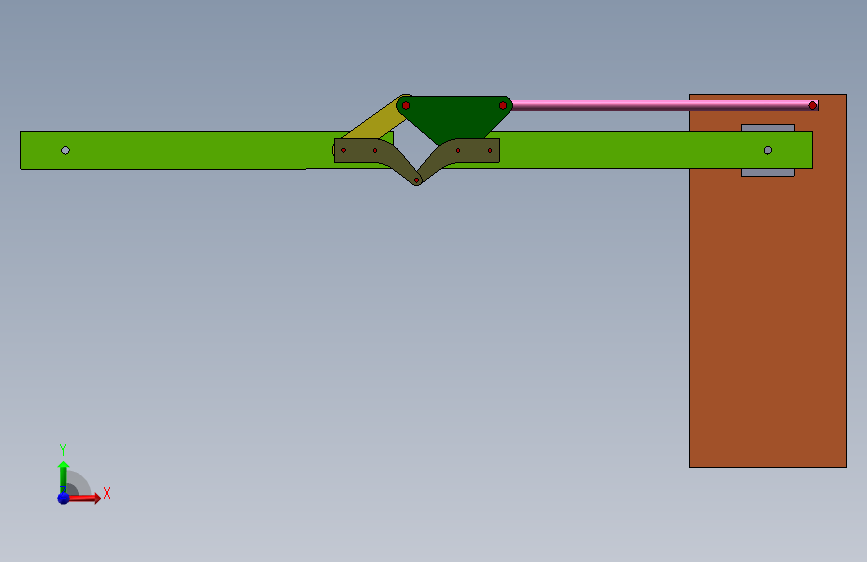The image size is (867, 562).
Task: Click the hole at beam's right end
Action: pos(767,150)
